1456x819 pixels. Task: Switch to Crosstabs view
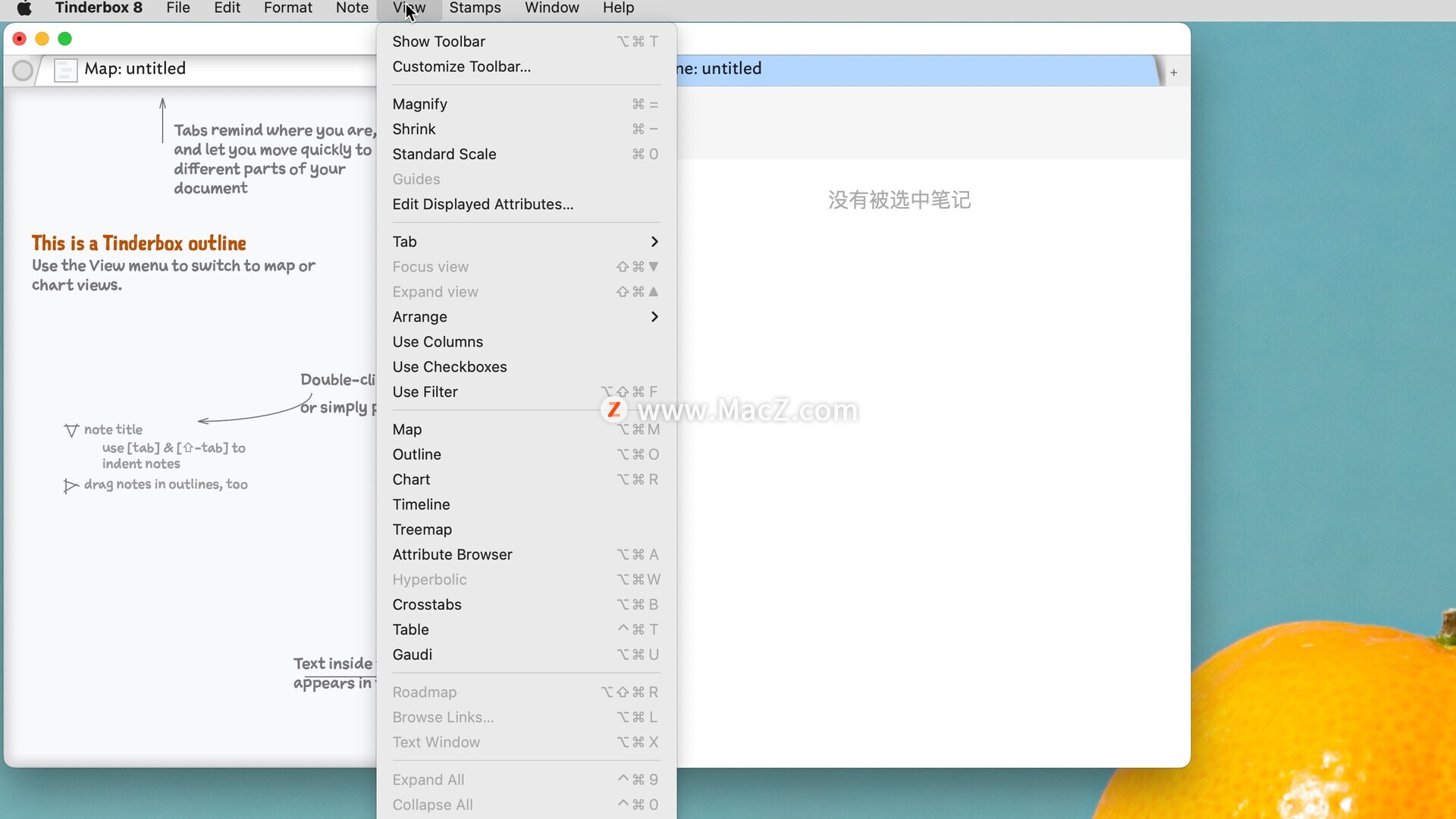[526, 604]
